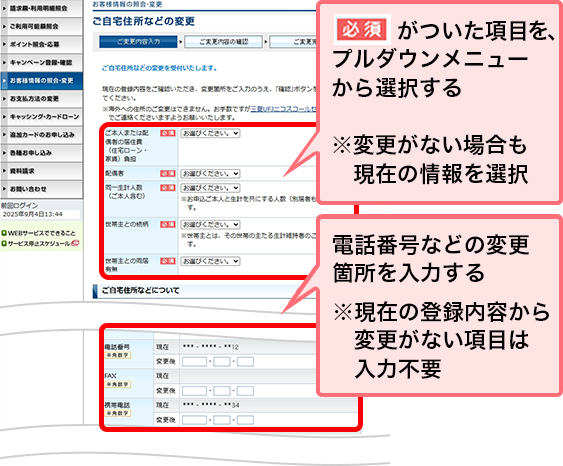
Task: Open 各種お申し込み in the side menu
Action: [41, 153]
